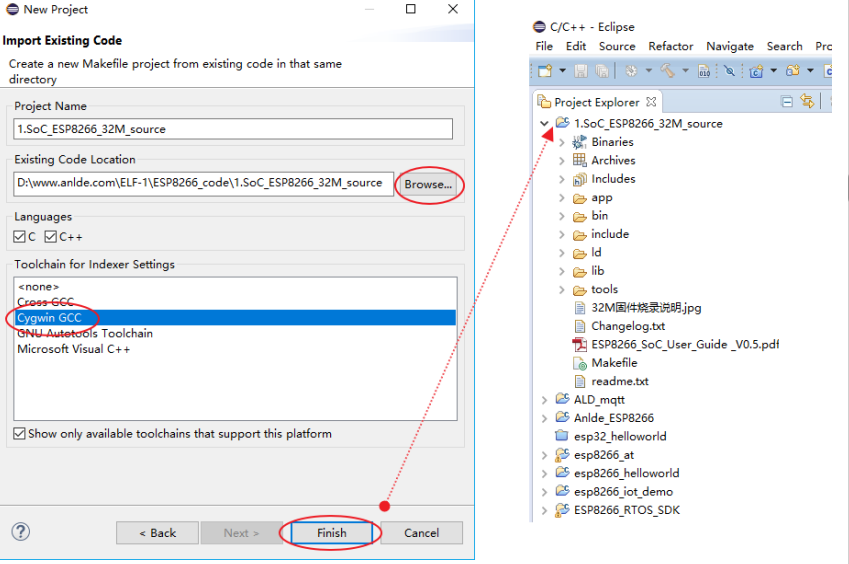Screen dimensions: 849x564
Task: Toggle Link with Editor arrows icon
Action: pos(807,102)
